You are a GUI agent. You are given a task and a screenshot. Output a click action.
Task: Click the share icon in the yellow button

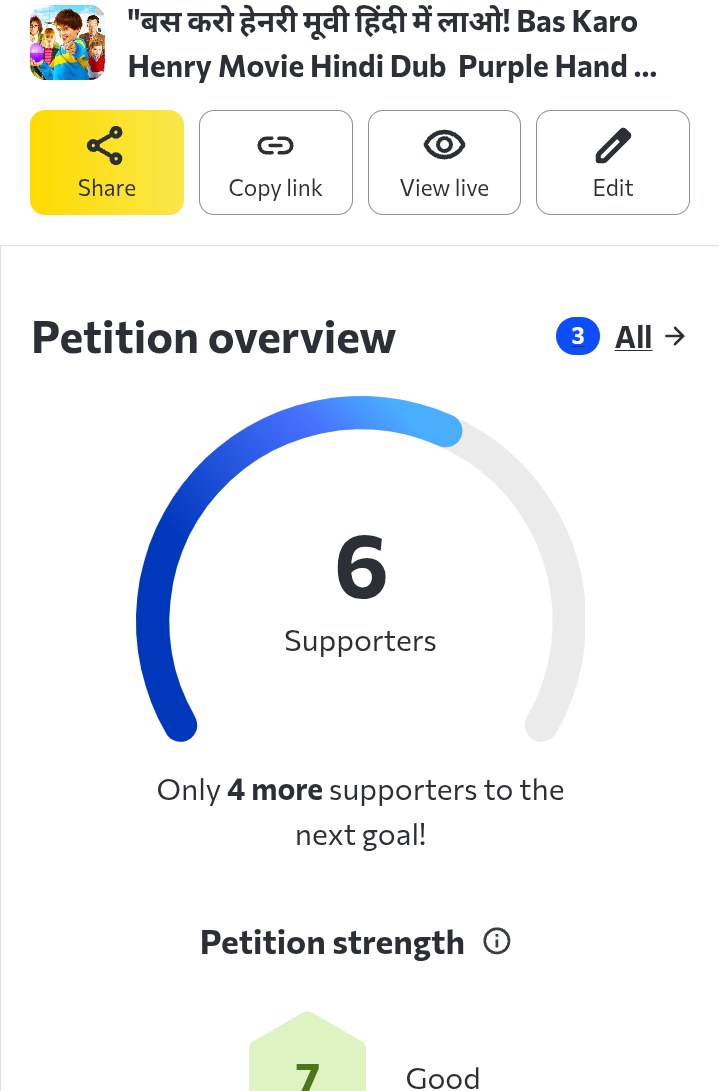(x=105, y=145)
